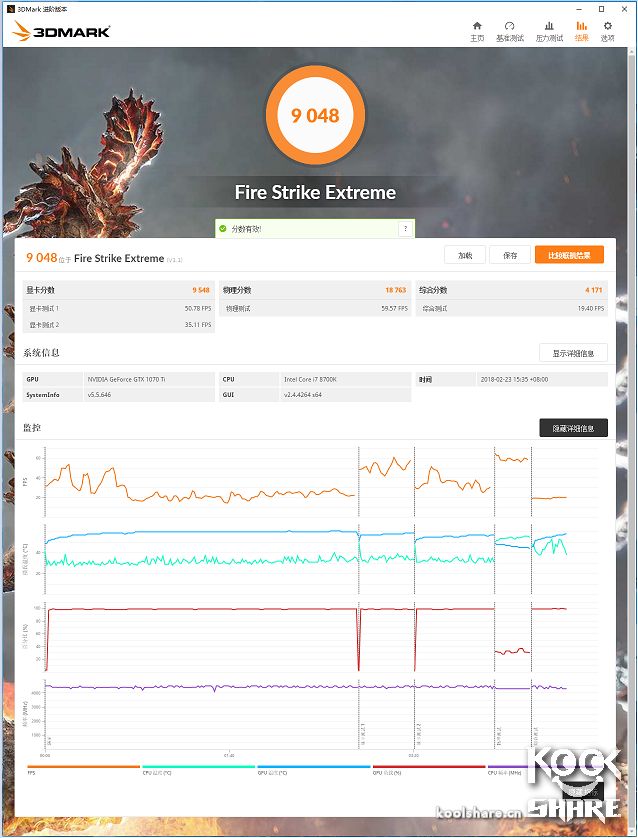Screen dimensions: 638x838
Task: Click the physics score value 18 763
Action: click(395, 290)
